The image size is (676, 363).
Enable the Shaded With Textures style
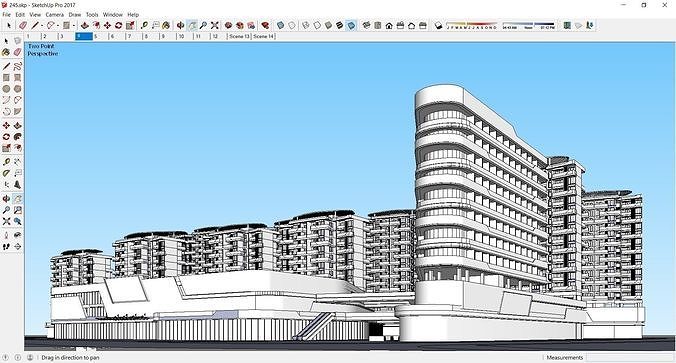pyautogui.click(x=340, y=25)
